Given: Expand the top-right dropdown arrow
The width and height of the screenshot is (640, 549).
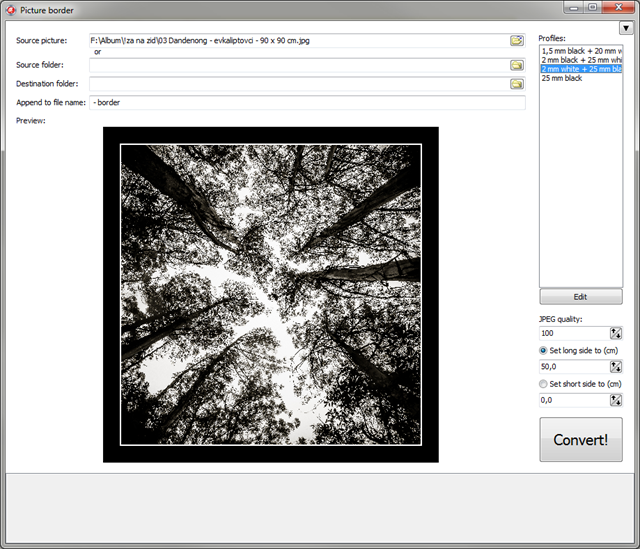Looking at the screenshot, I should [x=626, y=28].
